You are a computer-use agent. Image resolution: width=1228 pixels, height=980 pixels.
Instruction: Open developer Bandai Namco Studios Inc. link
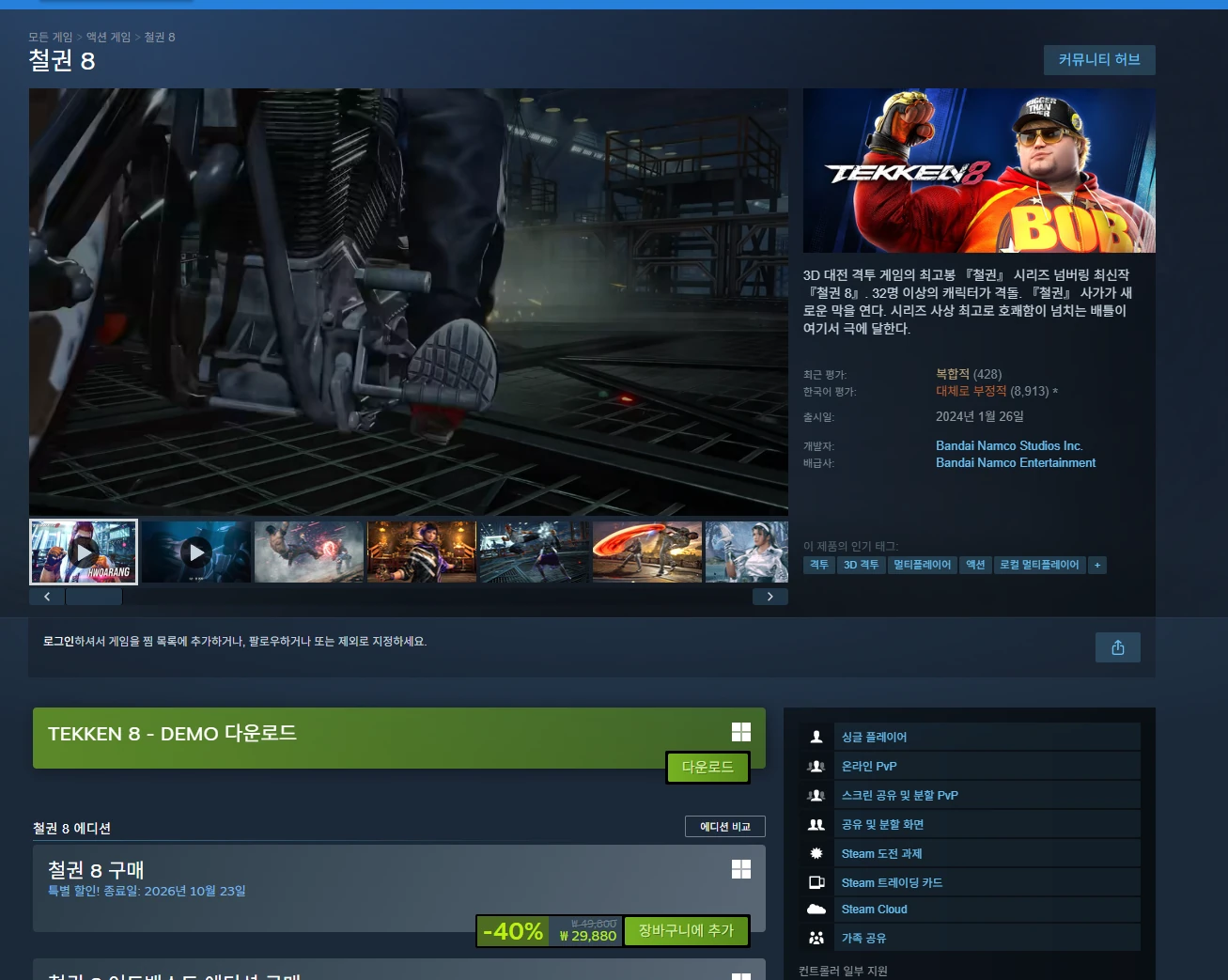click(1009, 446)
